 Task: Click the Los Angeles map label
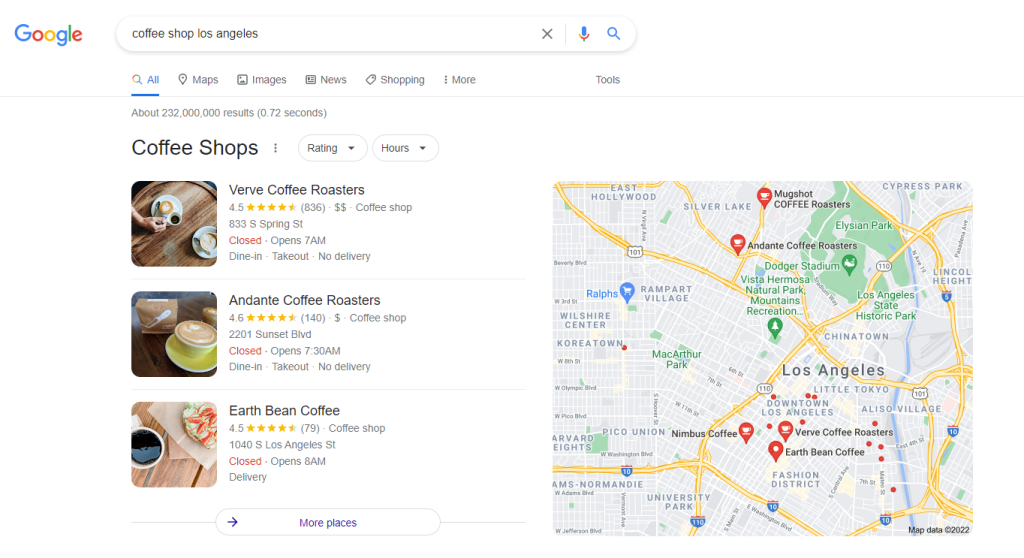pyautogui.click(x=833, y=370)
